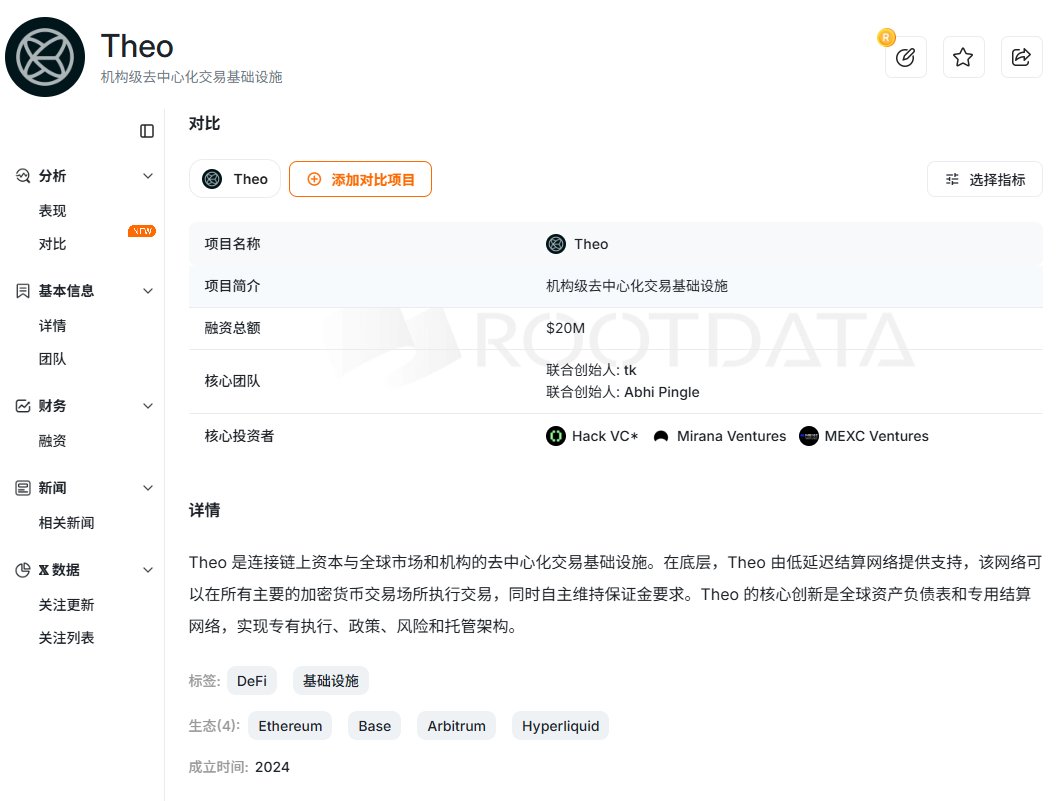Click the 项目简介 row label
The image size is (1056, 801).
tap(232, 286)
